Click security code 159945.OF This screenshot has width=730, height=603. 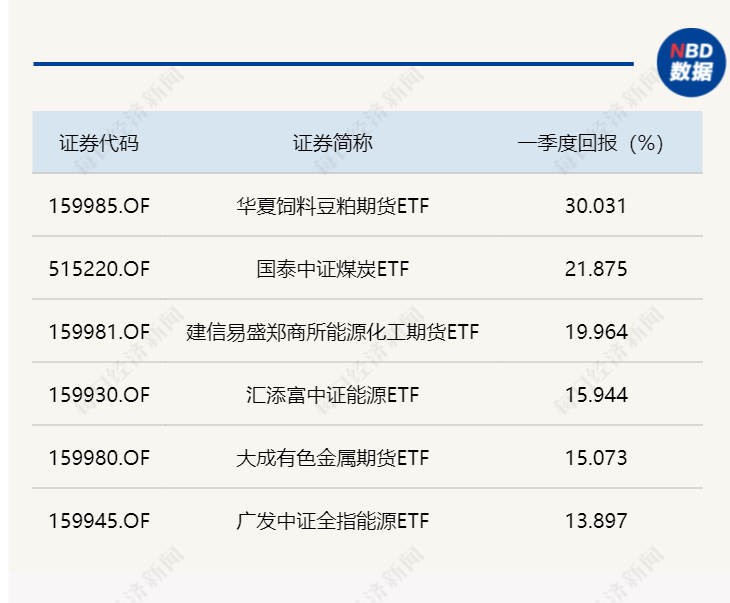pos(99,521)
